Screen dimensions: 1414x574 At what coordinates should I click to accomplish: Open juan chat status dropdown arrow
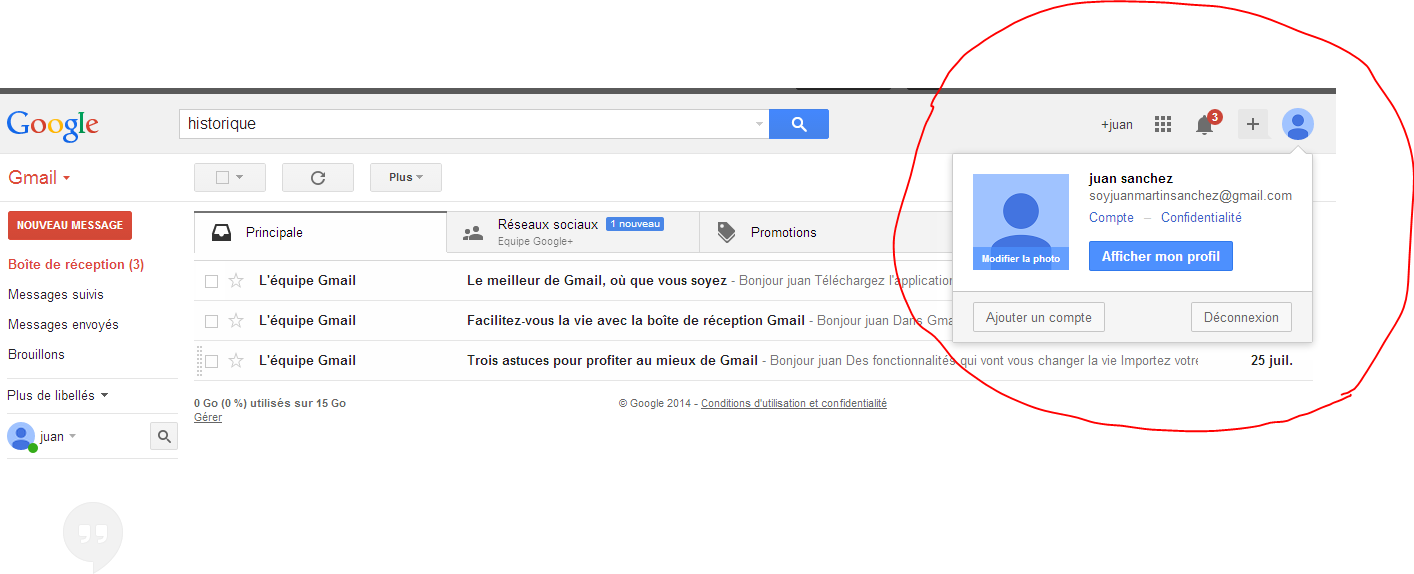tap(72, 437)
